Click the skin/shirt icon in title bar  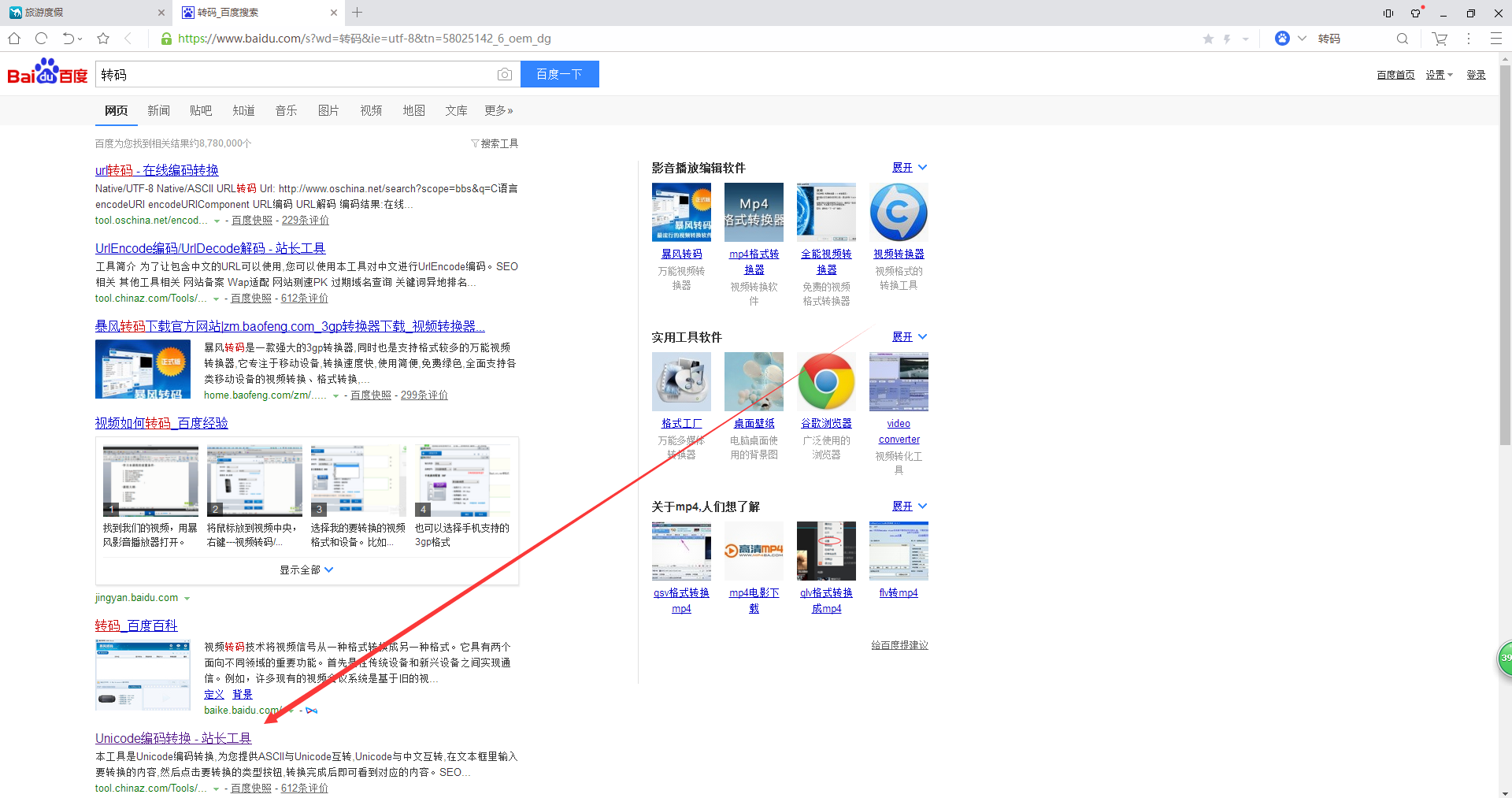1416,13
